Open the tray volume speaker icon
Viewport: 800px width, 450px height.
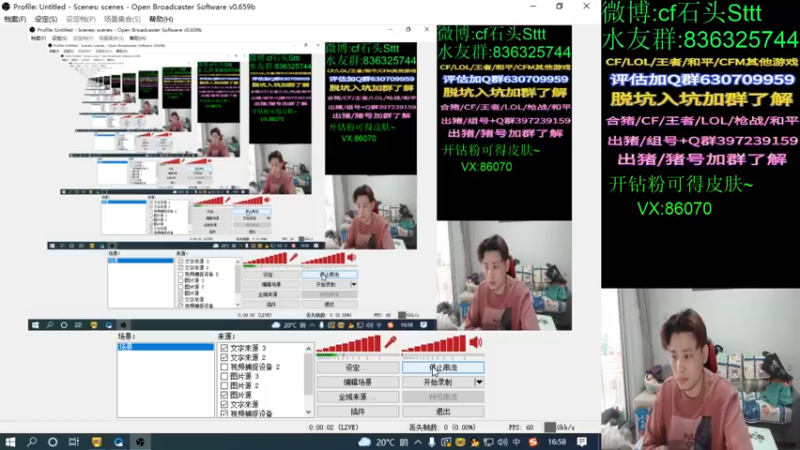pyautogui.click(x=503, y=442)
